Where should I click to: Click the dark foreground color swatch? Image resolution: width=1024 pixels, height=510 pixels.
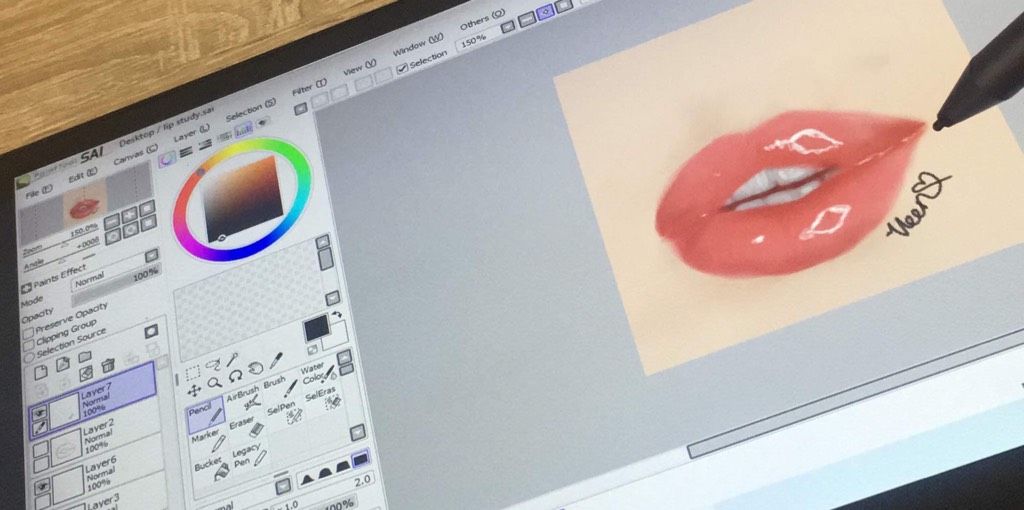[315, 328]
